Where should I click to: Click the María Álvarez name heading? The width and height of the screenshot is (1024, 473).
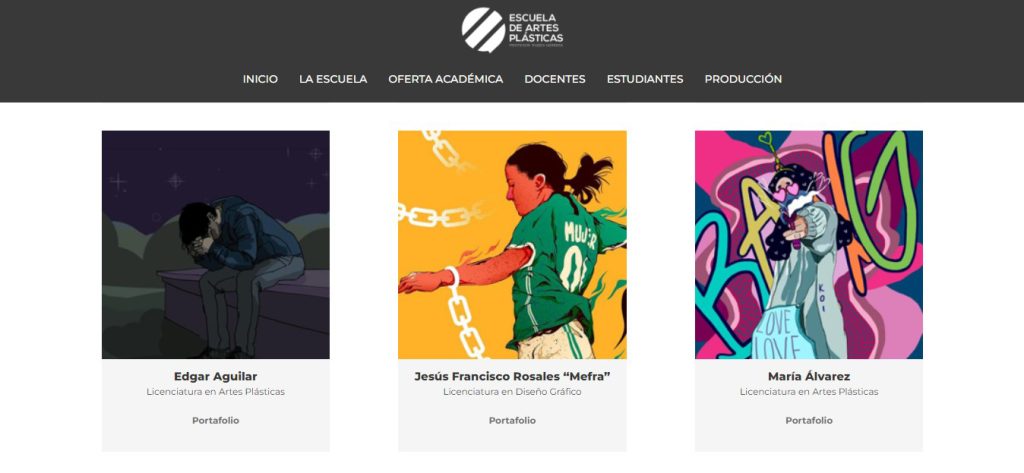point(808,376)
